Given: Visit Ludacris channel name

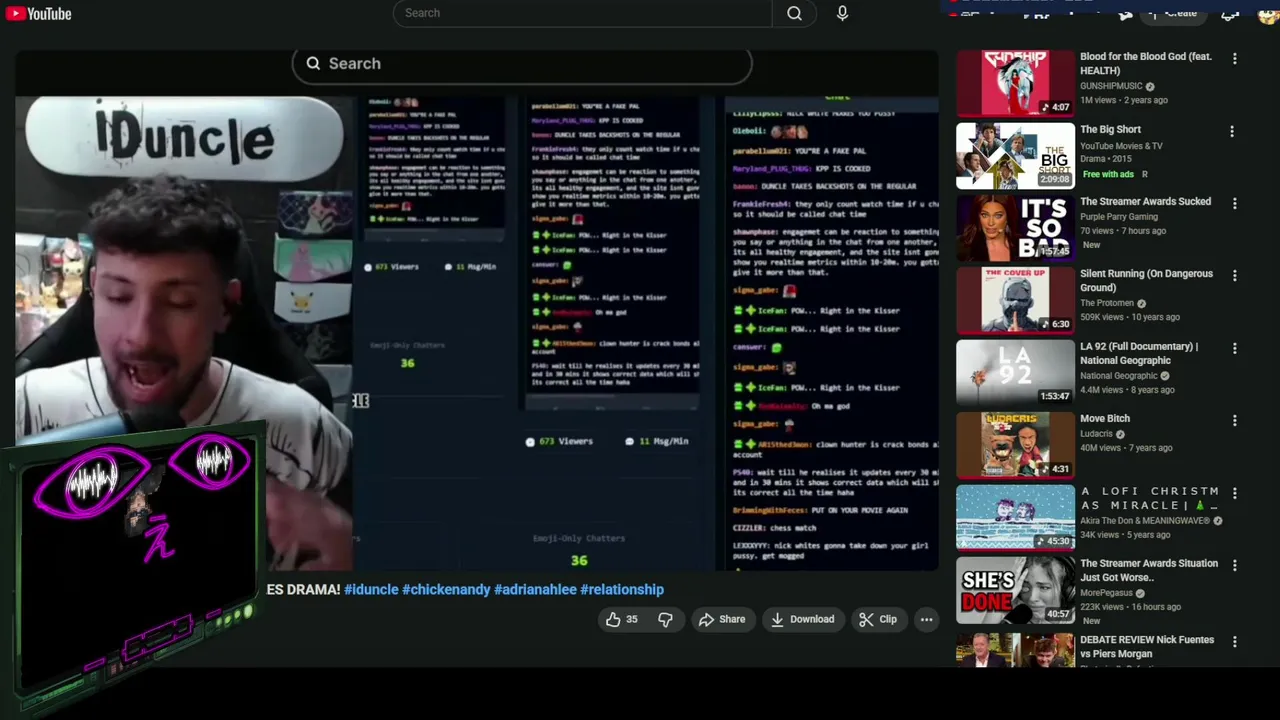Looking at the screenshot, I should pos(1096,434).
